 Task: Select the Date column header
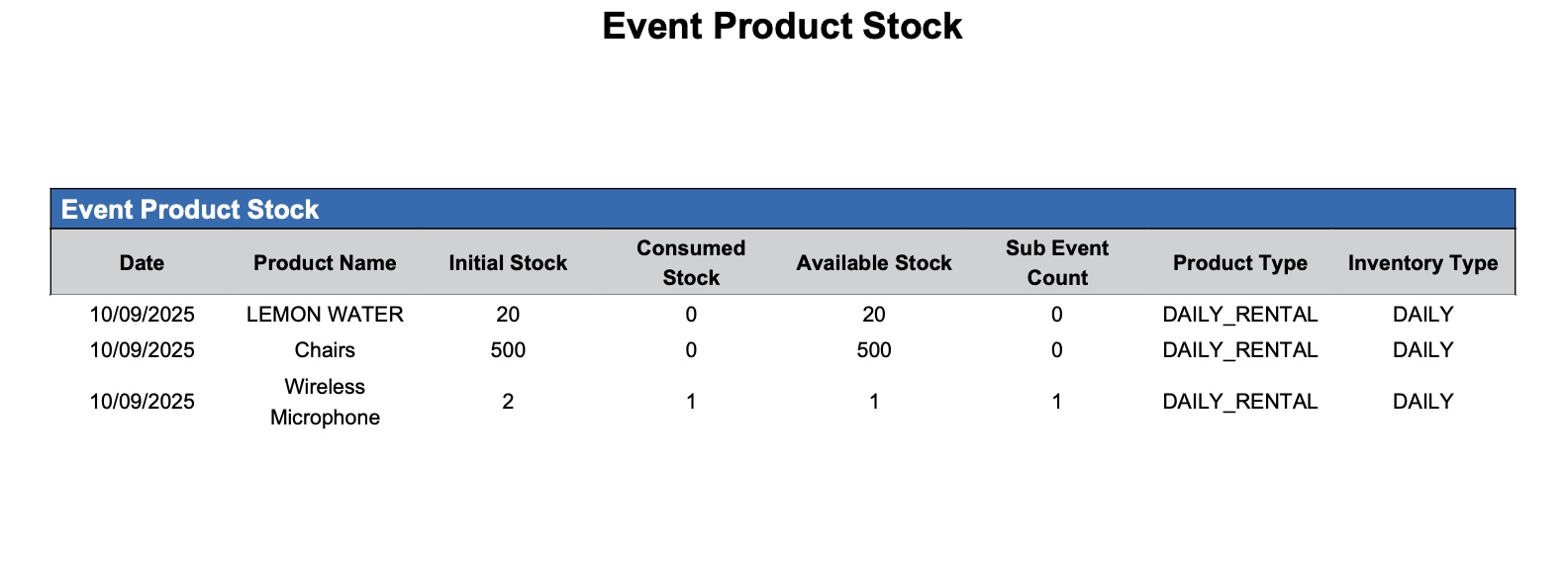[142, 263]
